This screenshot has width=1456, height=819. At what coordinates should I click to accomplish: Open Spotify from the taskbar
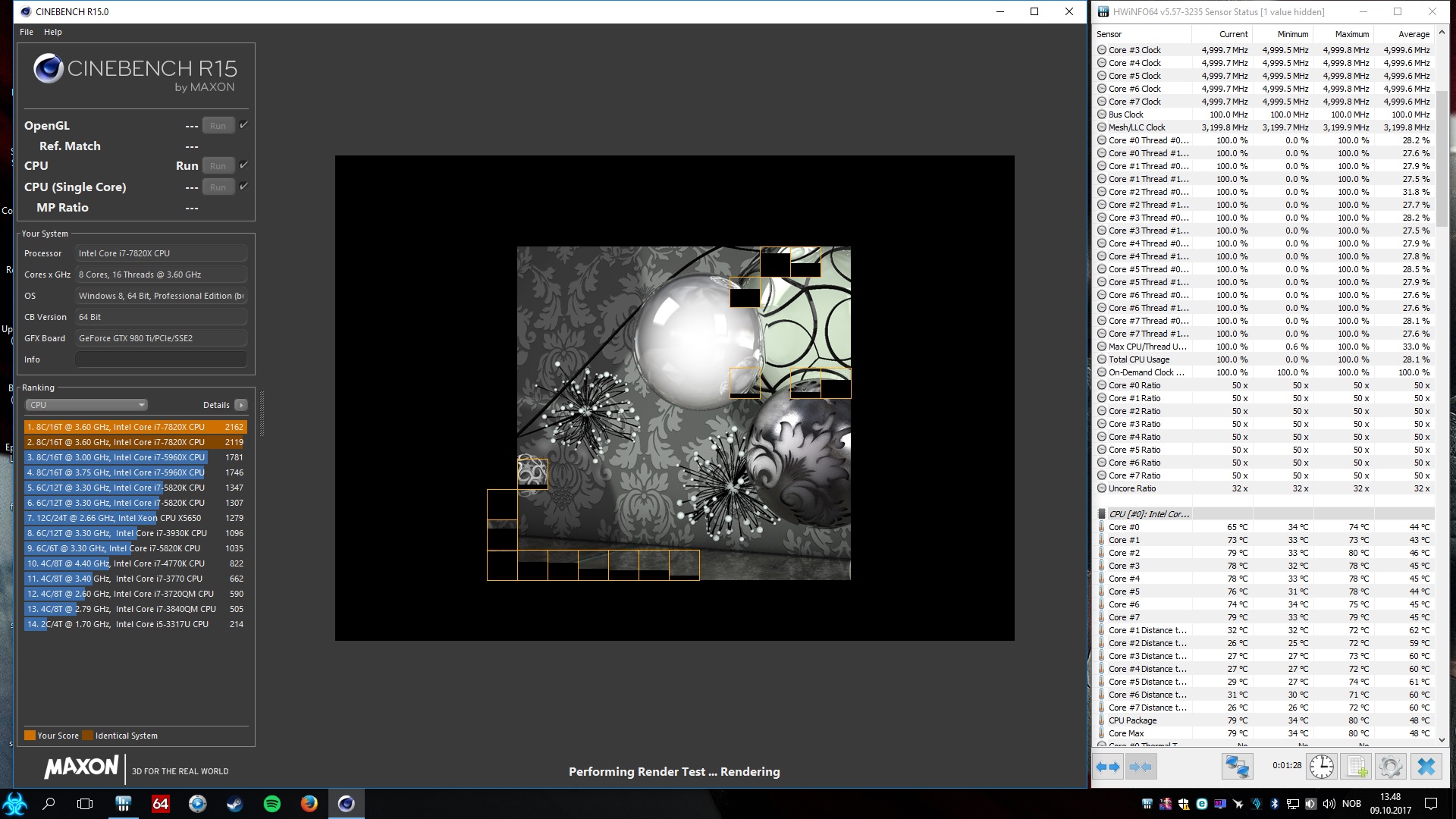pos(271,804)
